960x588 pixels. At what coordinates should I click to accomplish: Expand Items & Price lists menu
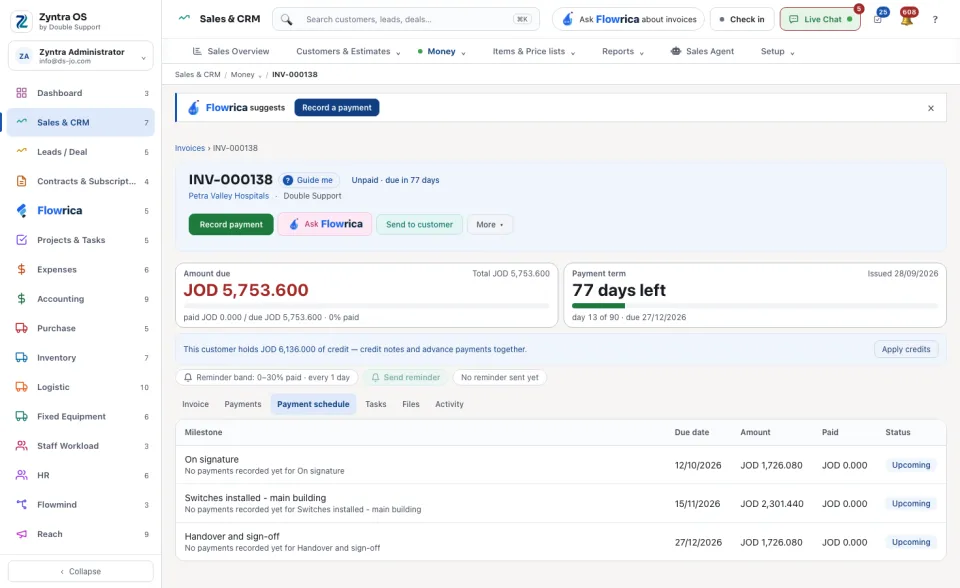[x=534, y=51]
